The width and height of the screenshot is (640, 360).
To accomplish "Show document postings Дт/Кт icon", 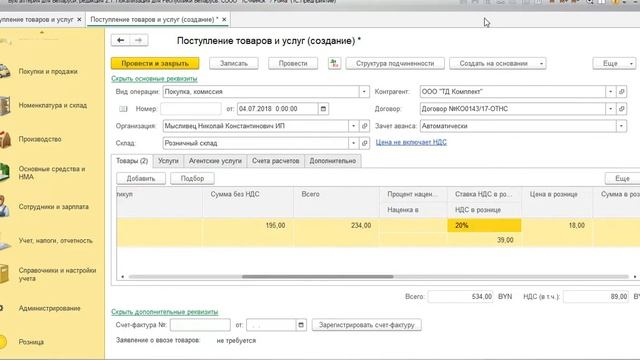I will pos(334,63).
